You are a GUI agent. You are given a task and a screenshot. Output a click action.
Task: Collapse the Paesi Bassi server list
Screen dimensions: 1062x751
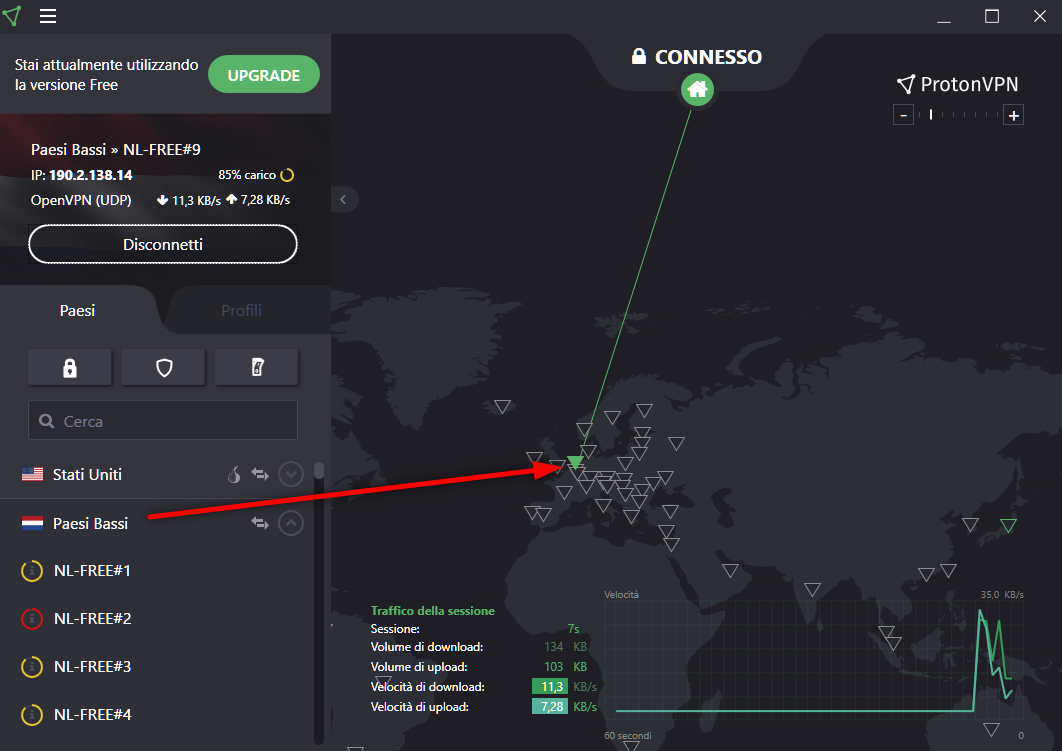pos(291,523)
